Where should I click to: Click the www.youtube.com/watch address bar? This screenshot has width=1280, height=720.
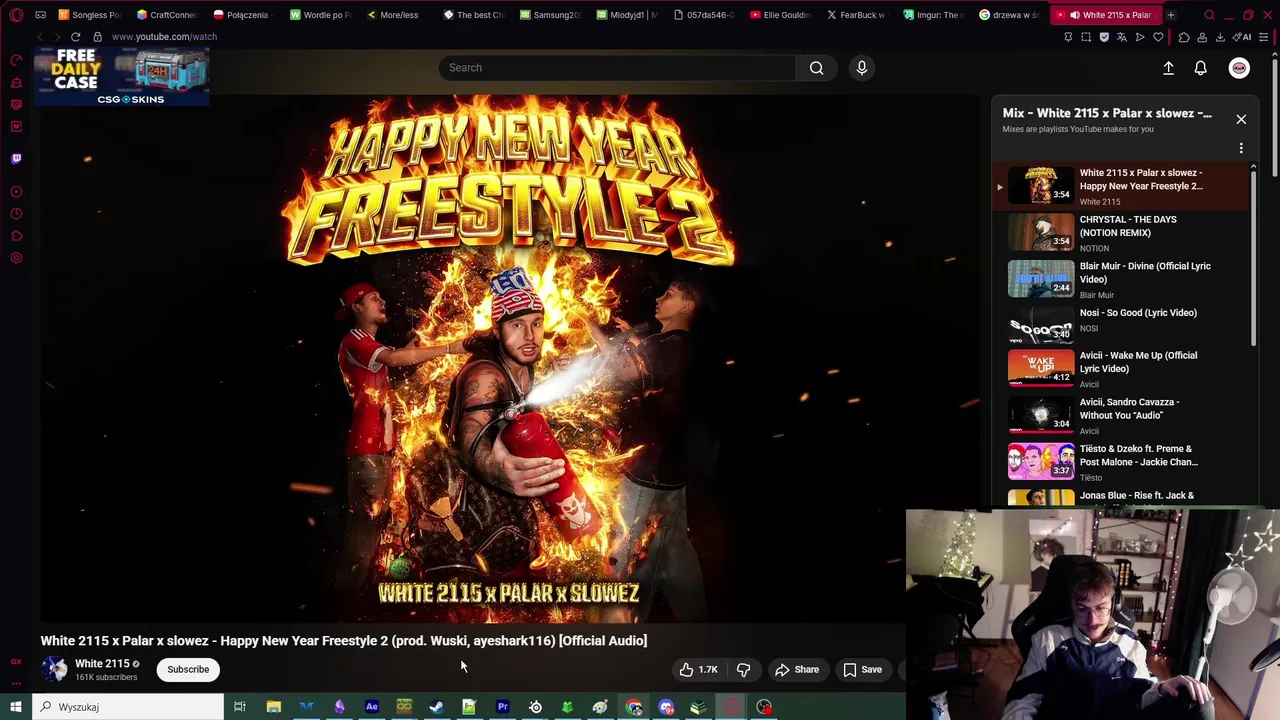coord(164,37)
